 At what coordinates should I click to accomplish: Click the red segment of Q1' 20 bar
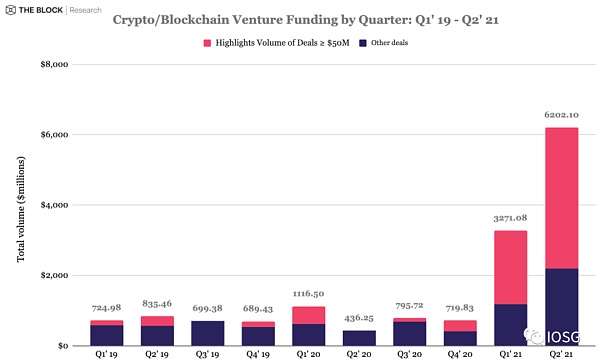[x=308, y=315]
